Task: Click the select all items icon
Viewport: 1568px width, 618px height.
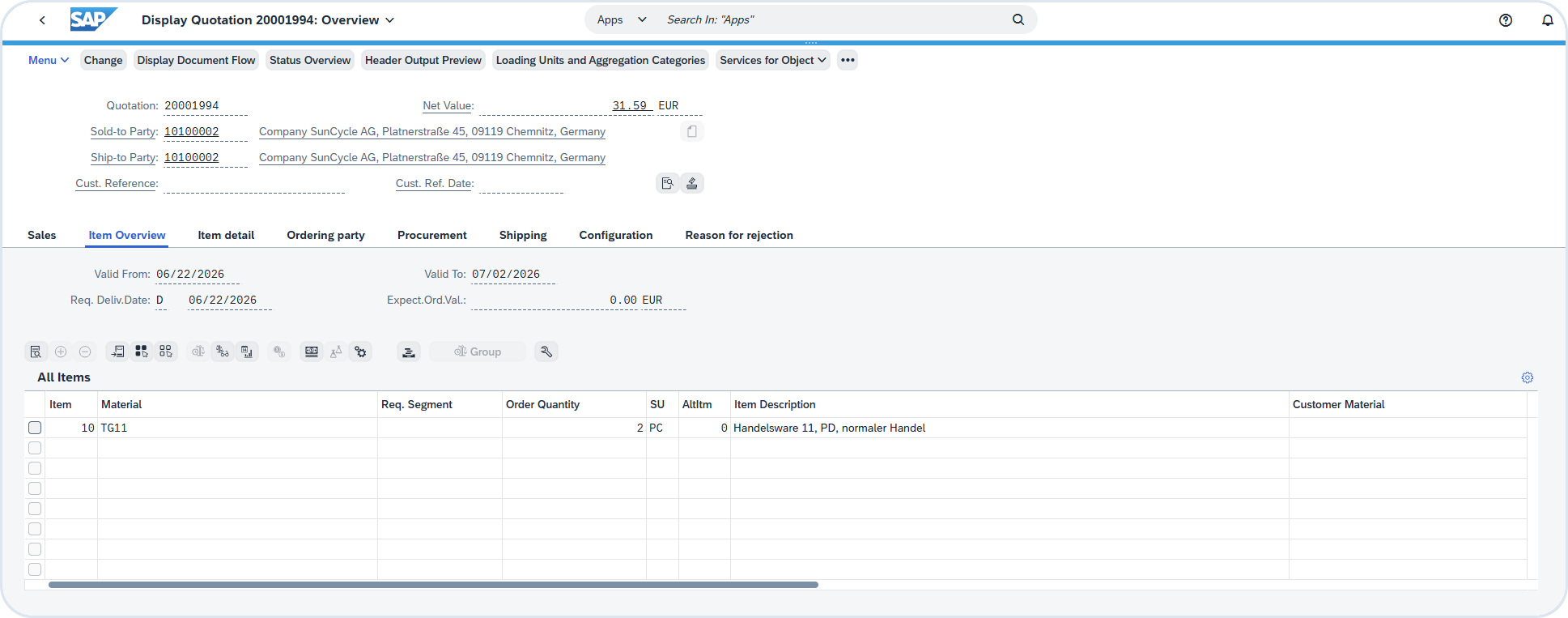Action: click(142, 352)
